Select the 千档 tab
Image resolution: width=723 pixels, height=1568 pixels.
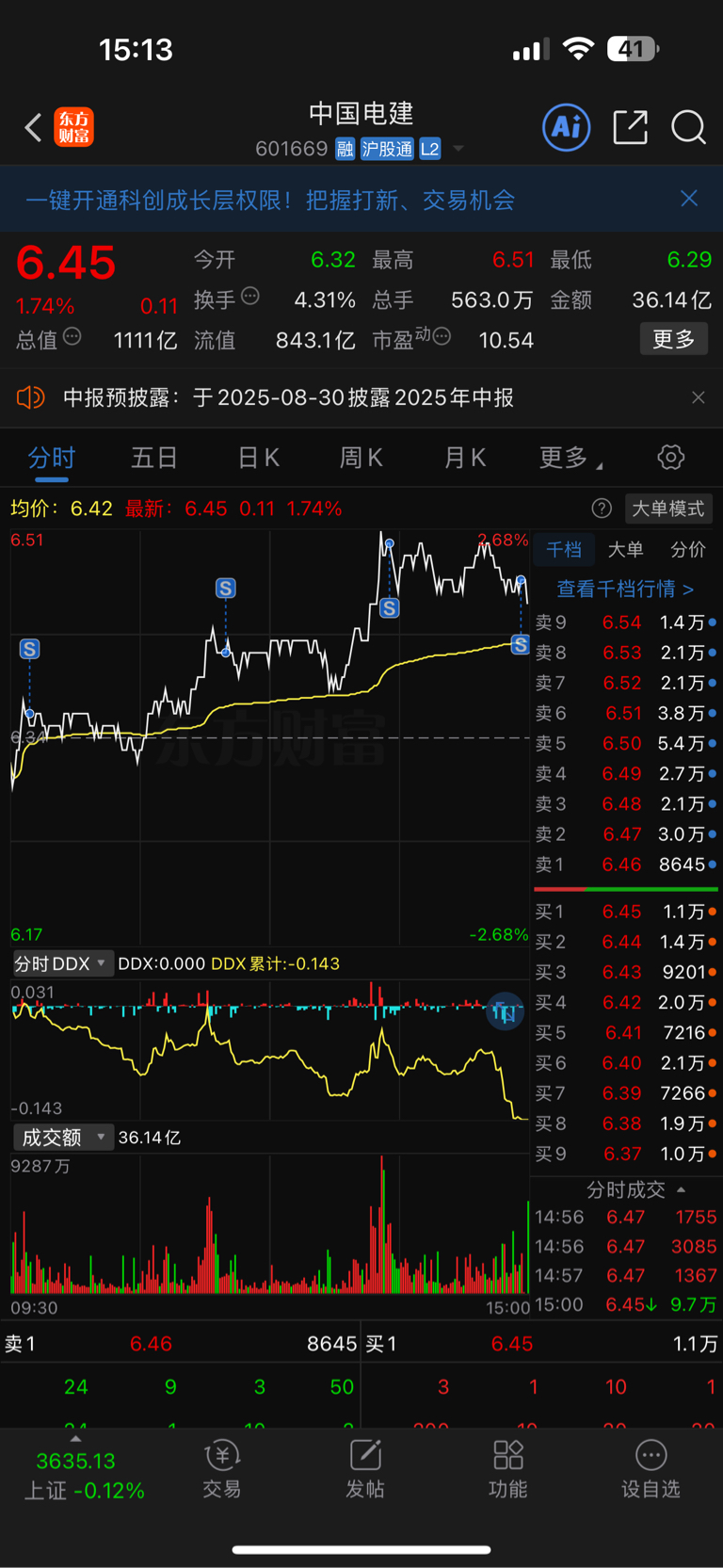point(564,550)
